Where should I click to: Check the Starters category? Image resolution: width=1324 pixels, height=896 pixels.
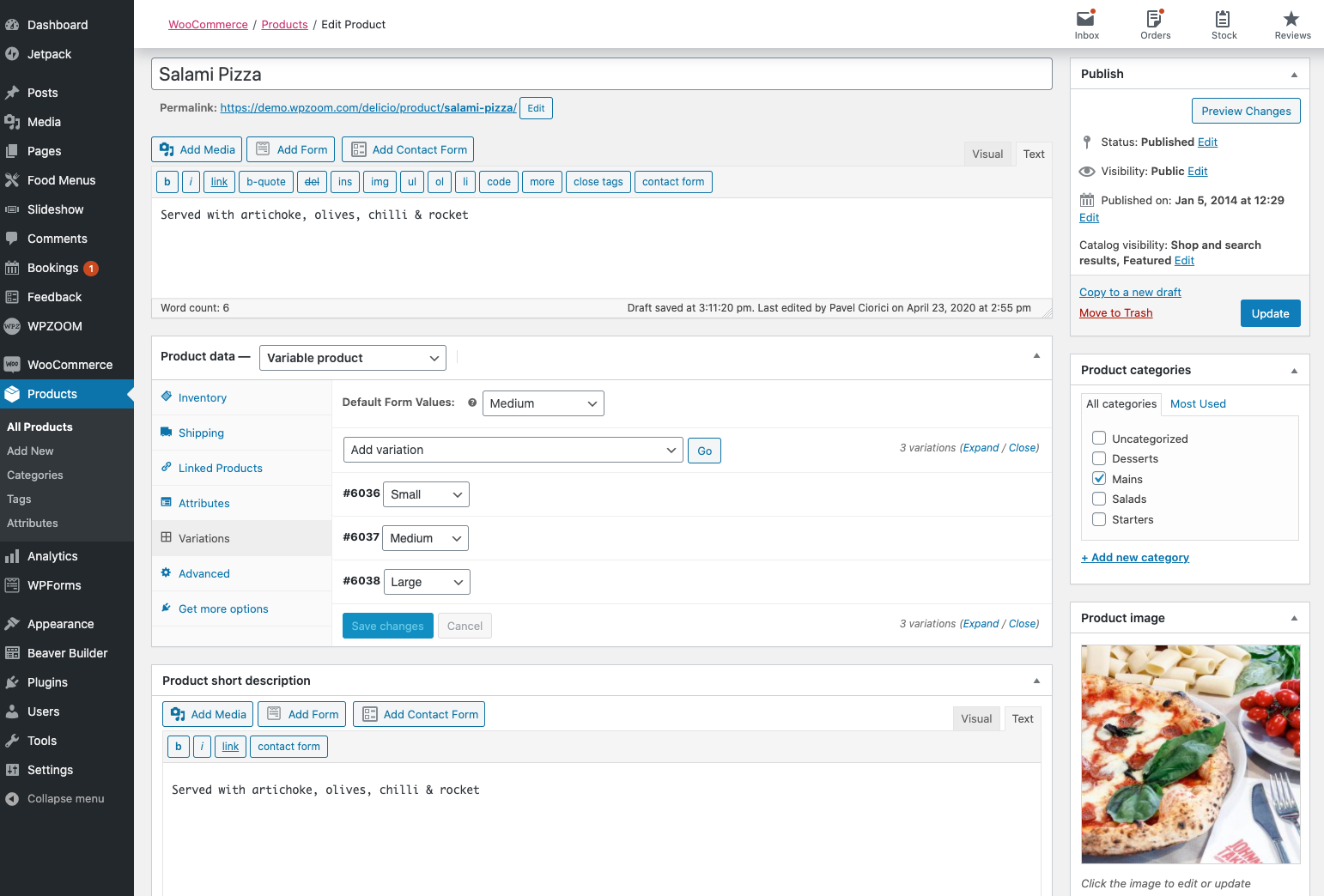pyautogui.click(x=1099, y=519)
